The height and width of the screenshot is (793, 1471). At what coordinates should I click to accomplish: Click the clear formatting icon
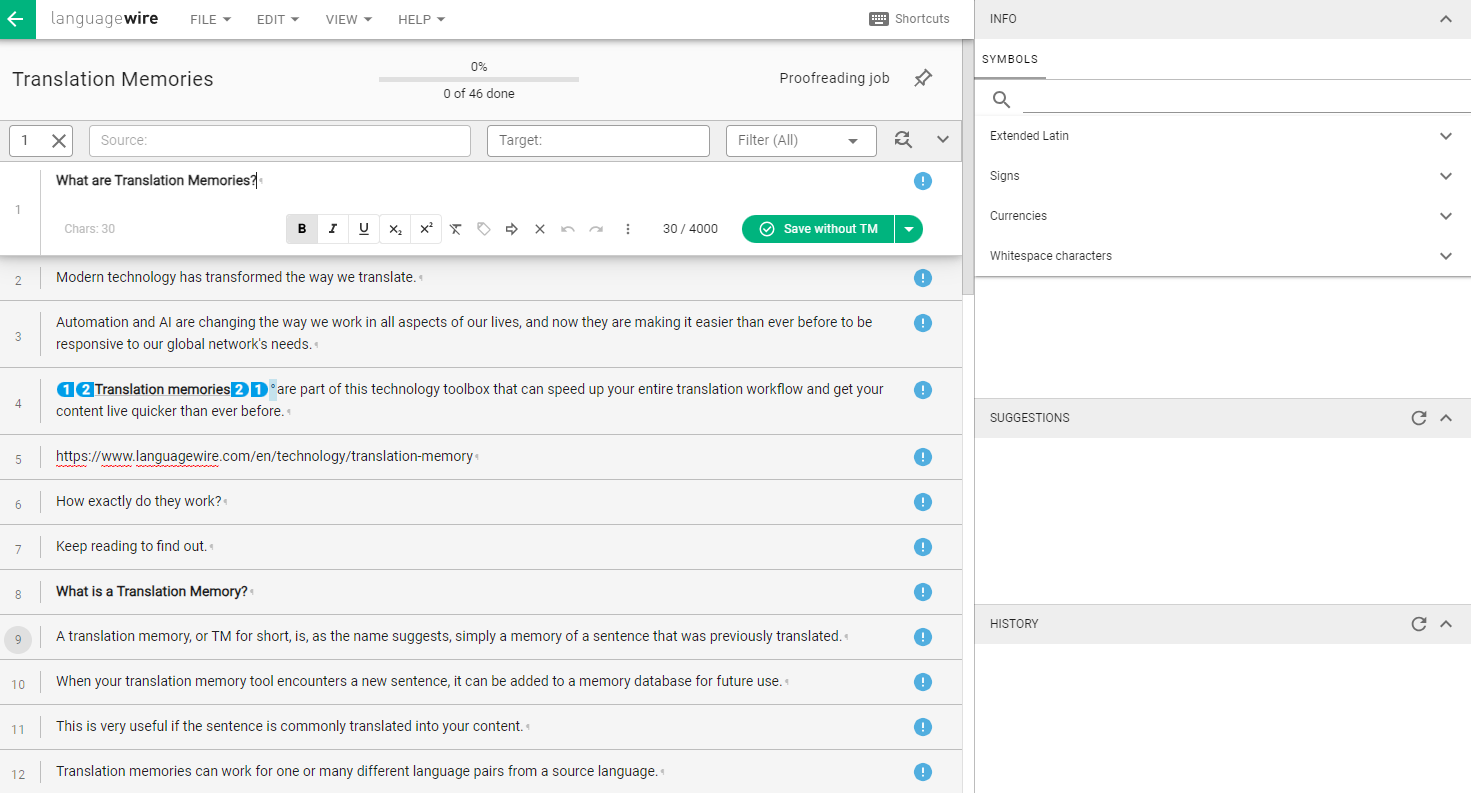click(x=456, y=229)
